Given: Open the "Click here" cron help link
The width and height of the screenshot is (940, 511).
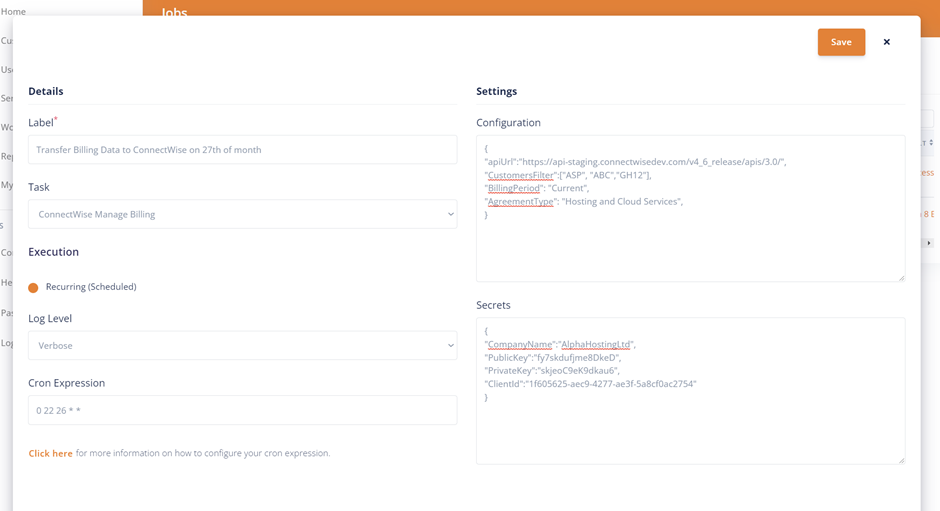Looking at the screenshot, I should pos(50,453).
